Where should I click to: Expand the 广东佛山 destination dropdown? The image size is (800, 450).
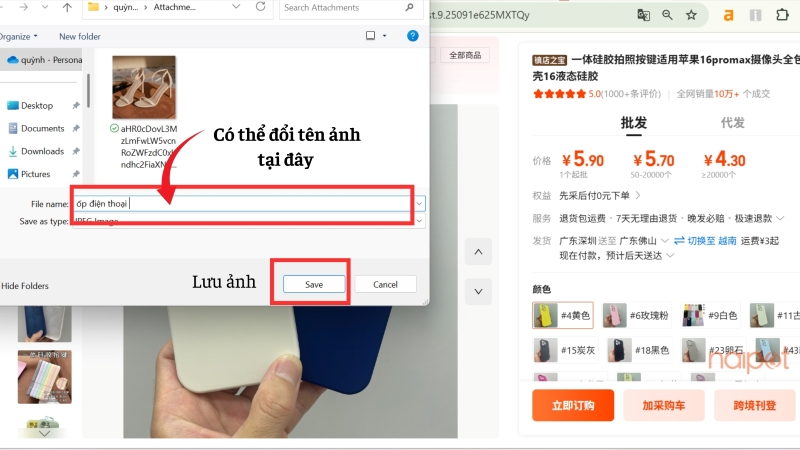click(x=664, y=240)
